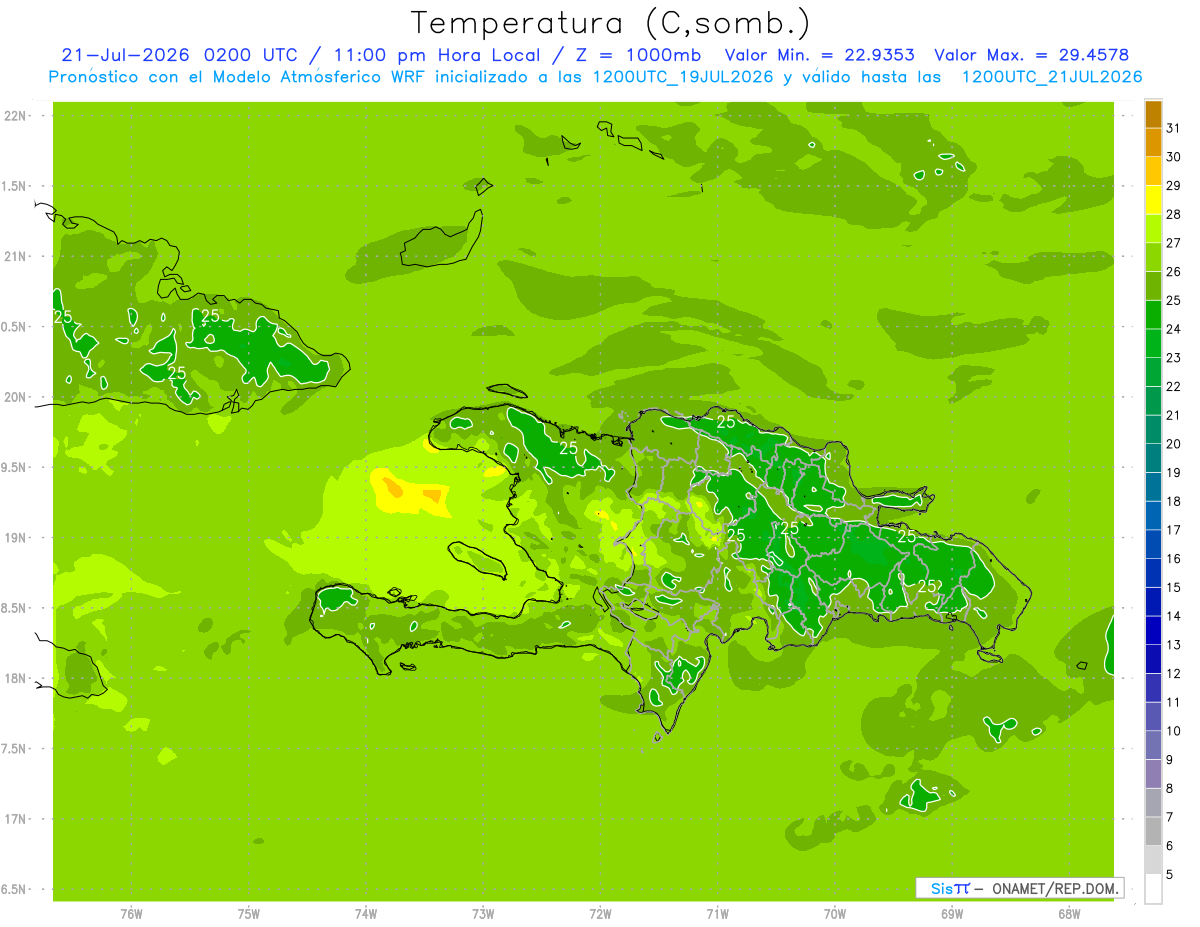Click the legend label '29'
Viewport: 1200px width, 927px height.
1174,185
